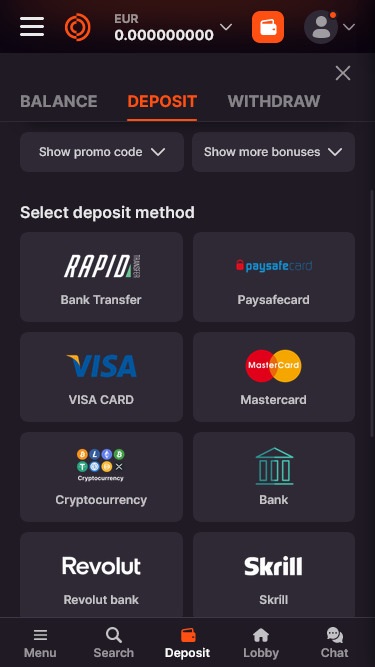Click the orange casino logo icon
The width and height of the screenshot is (375, 667).
77,27
